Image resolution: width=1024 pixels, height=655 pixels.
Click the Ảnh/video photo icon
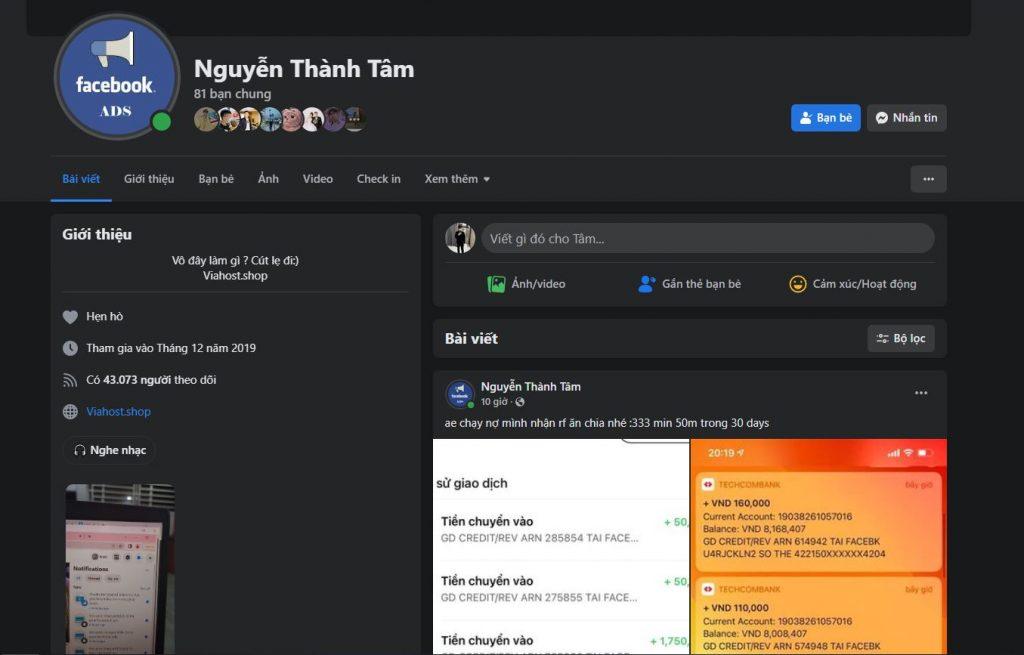pyautogui.click(x=496, y=284)
